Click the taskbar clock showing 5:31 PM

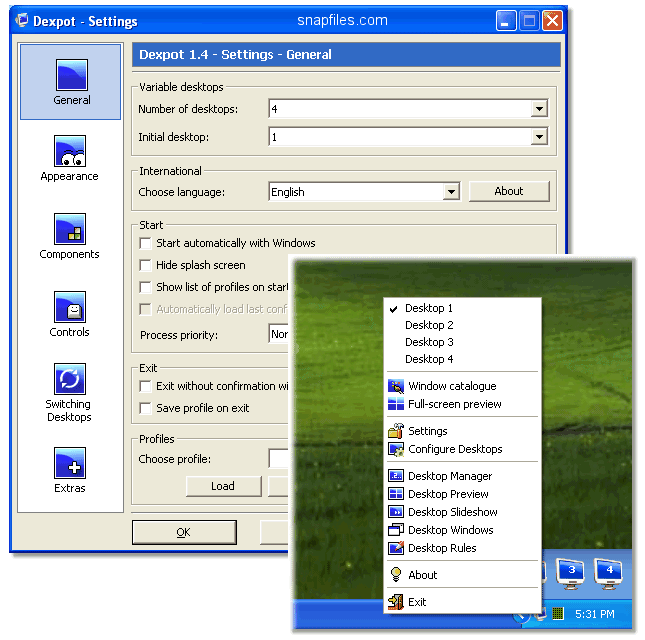[594, 614]
